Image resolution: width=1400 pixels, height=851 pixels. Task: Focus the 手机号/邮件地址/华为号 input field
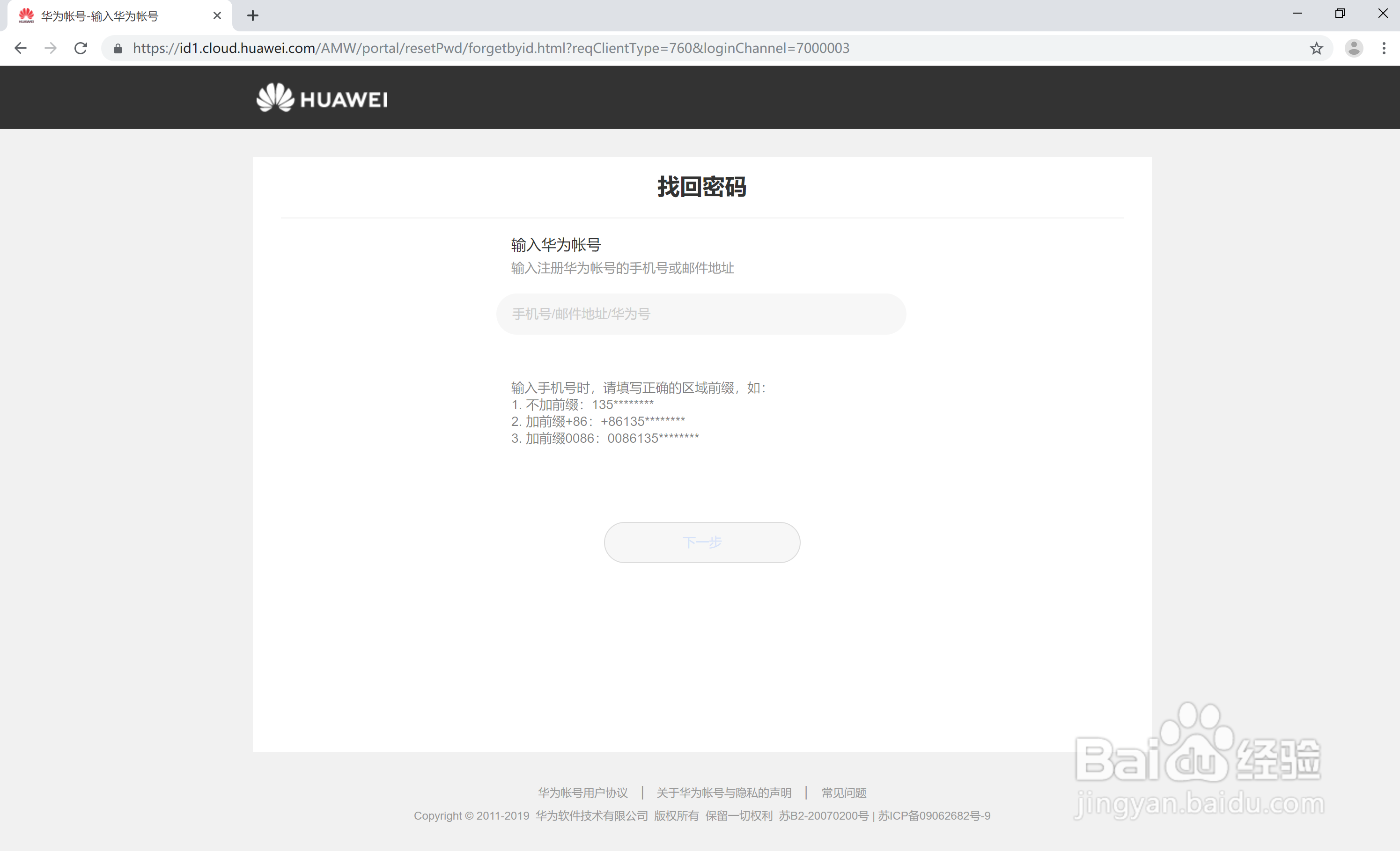coord(700,314)
